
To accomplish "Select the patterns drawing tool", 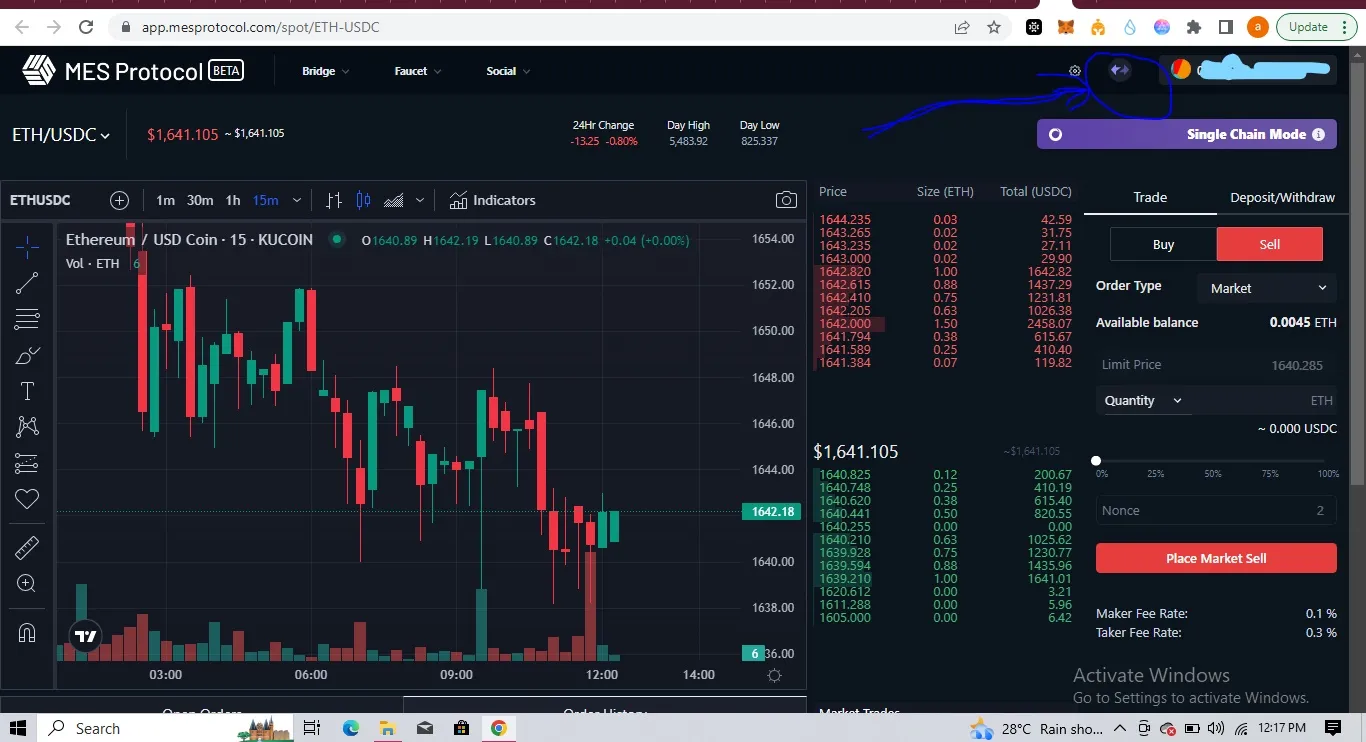I will coord(27,427).
